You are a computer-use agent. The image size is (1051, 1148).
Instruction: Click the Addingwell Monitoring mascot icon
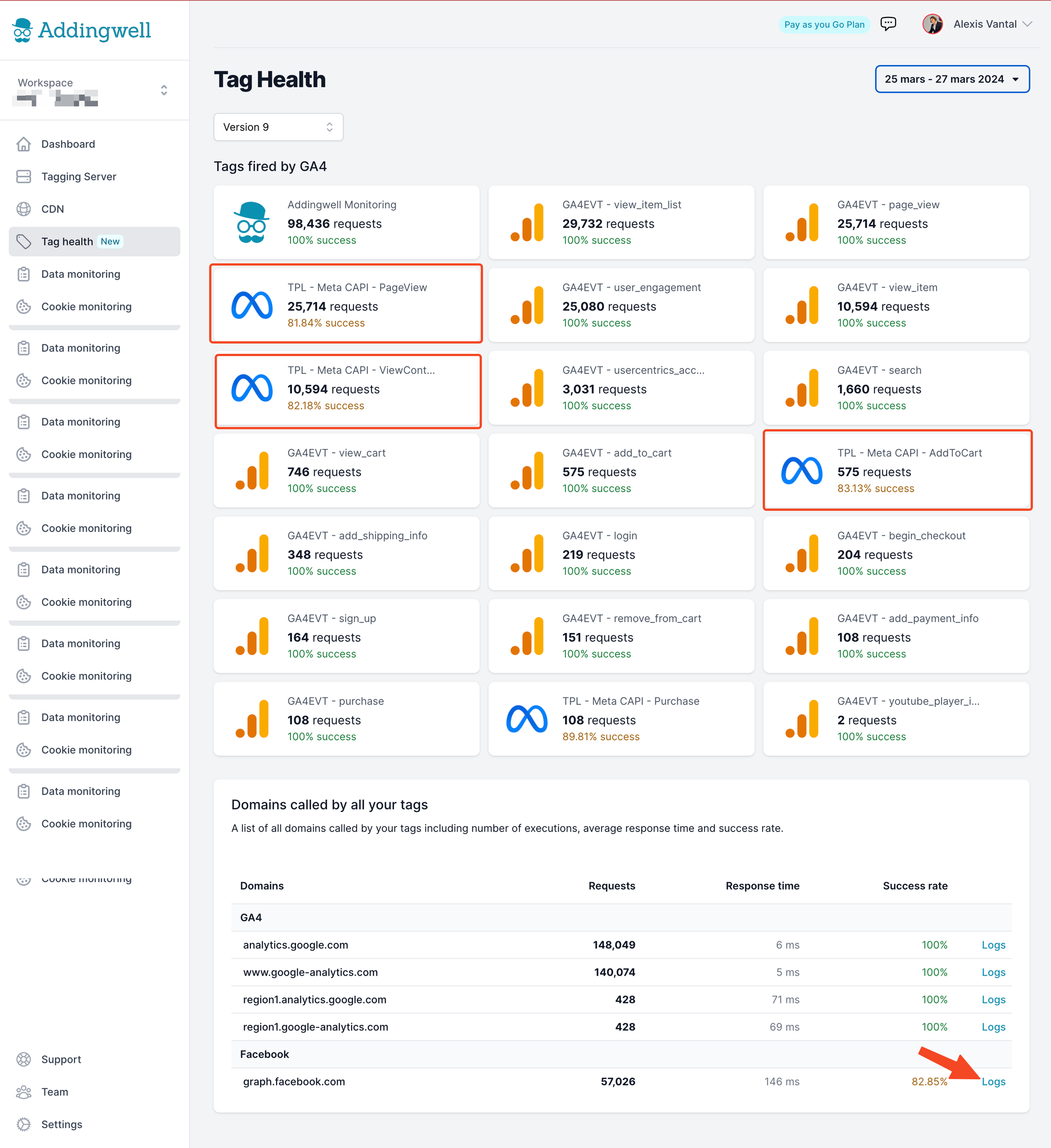point(251,222)
